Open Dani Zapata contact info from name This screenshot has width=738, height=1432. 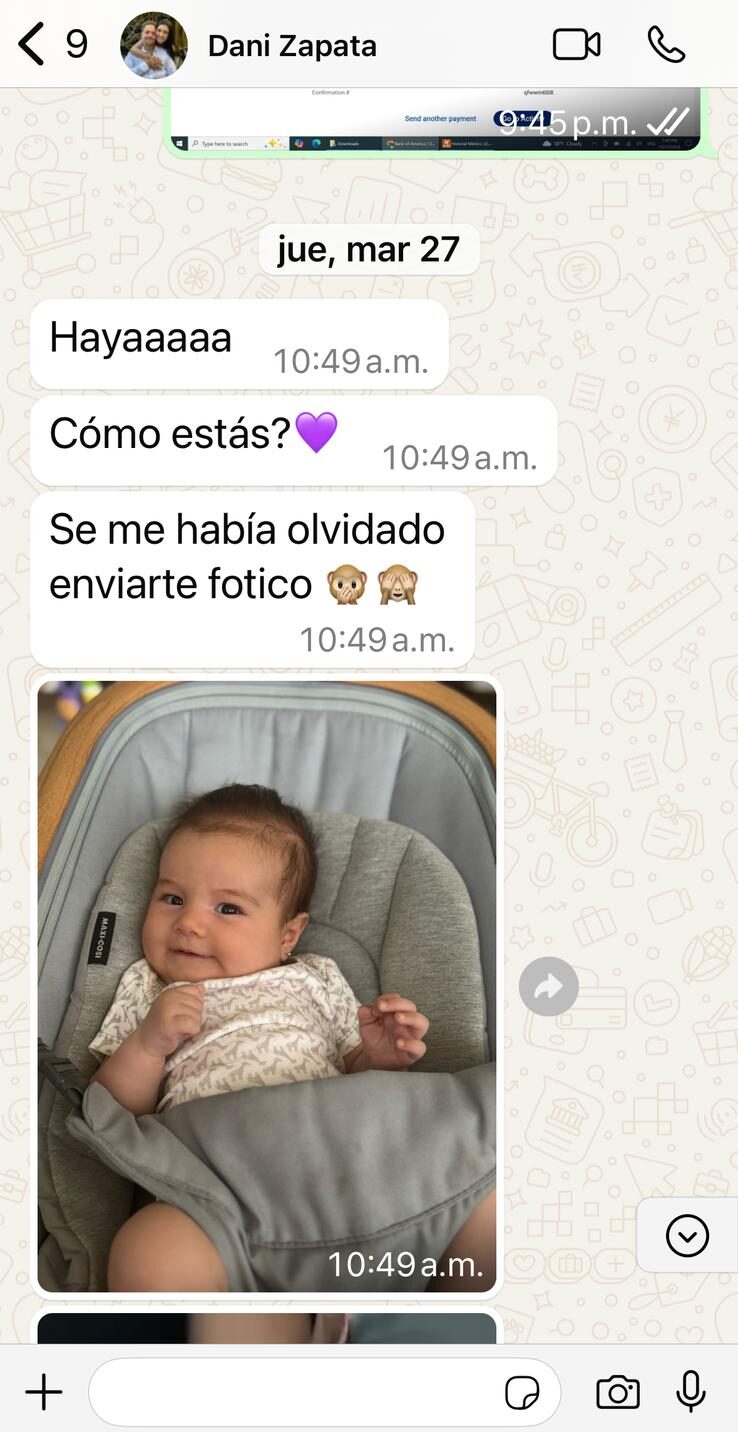292,45
